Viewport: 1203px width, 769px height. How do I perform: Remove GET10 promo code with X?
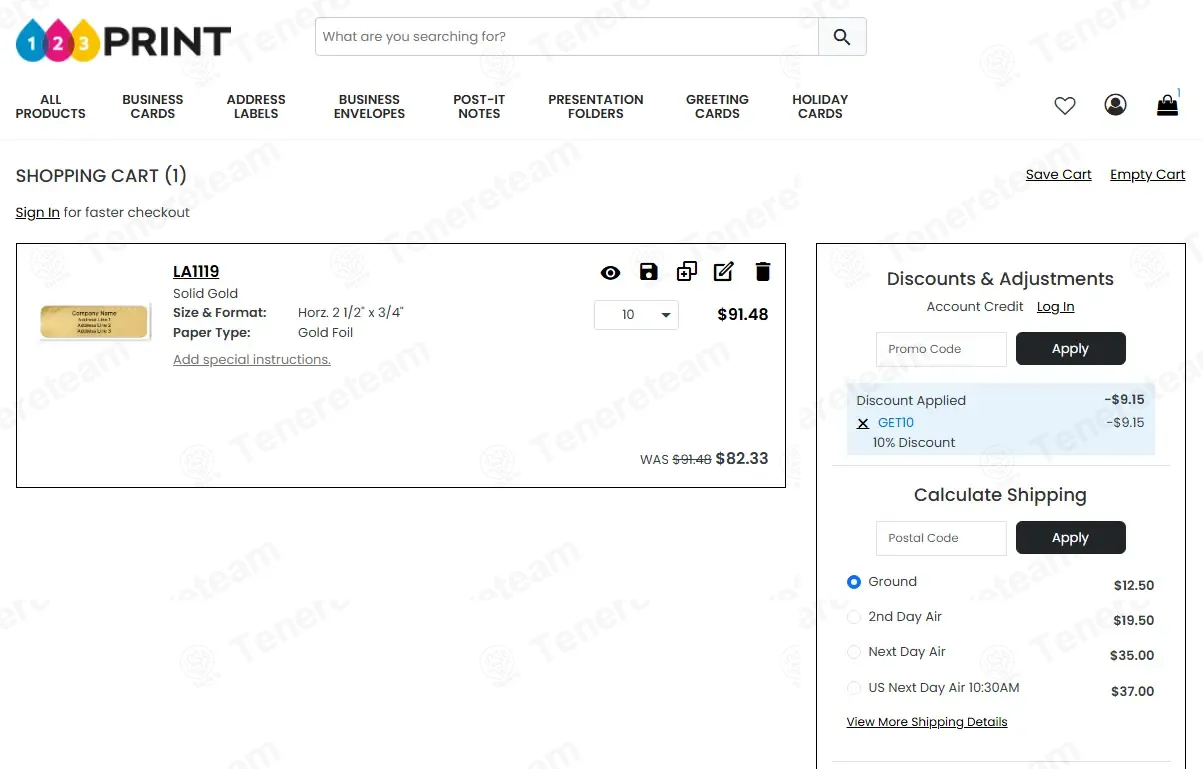(863, 424)
